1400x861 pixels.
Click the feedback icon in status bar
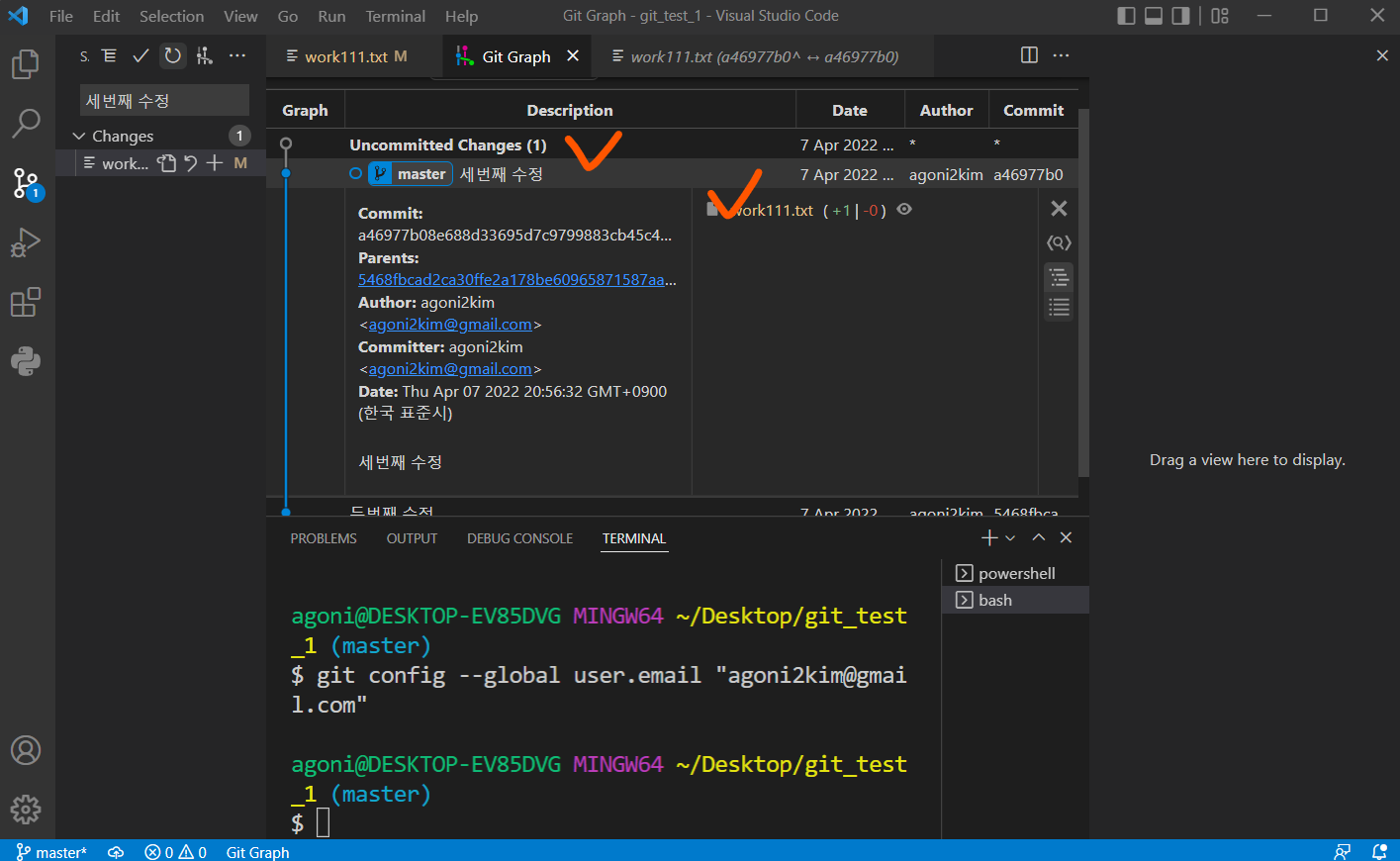click(1342, 852)
